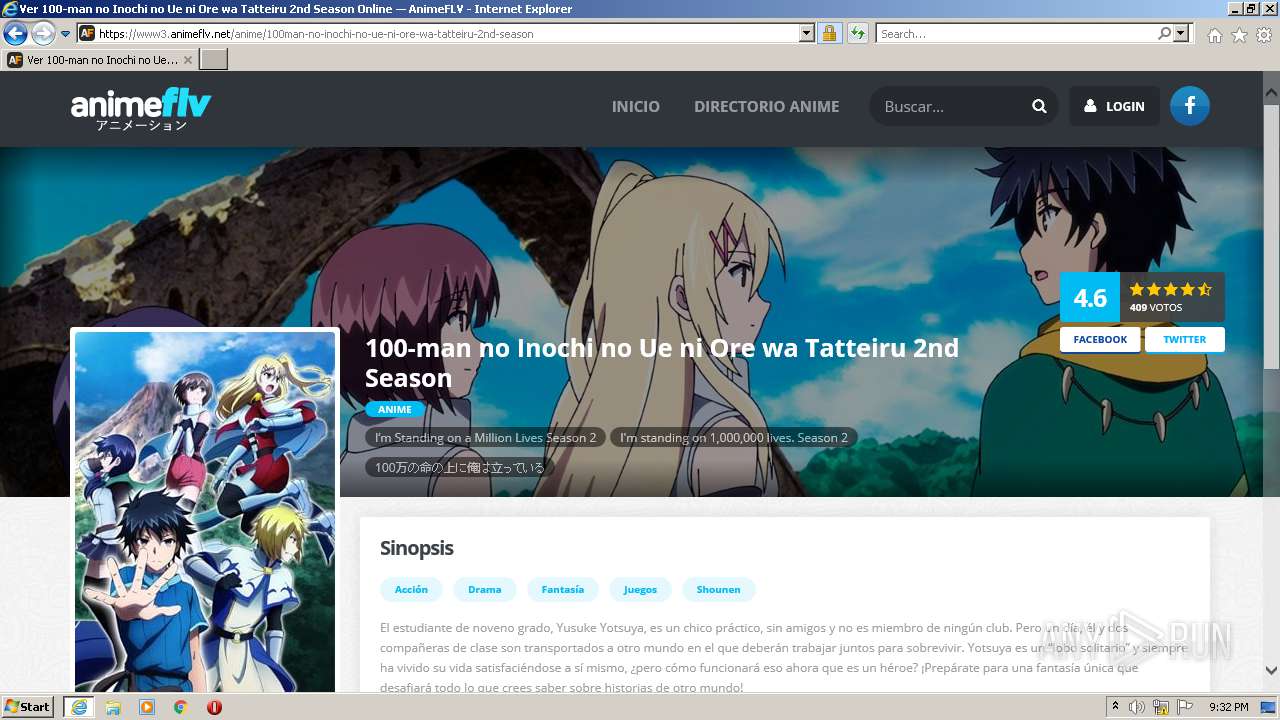Click the Internet Explorer back arrow
The image size is (1280, 720).
[15, 34]
